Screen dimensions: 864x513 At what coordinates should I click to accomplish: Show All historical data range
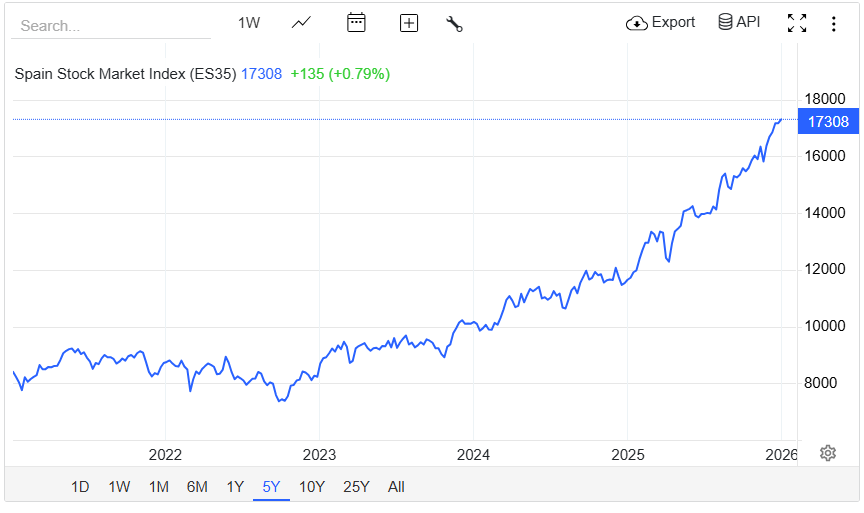(x=396, y=487)
